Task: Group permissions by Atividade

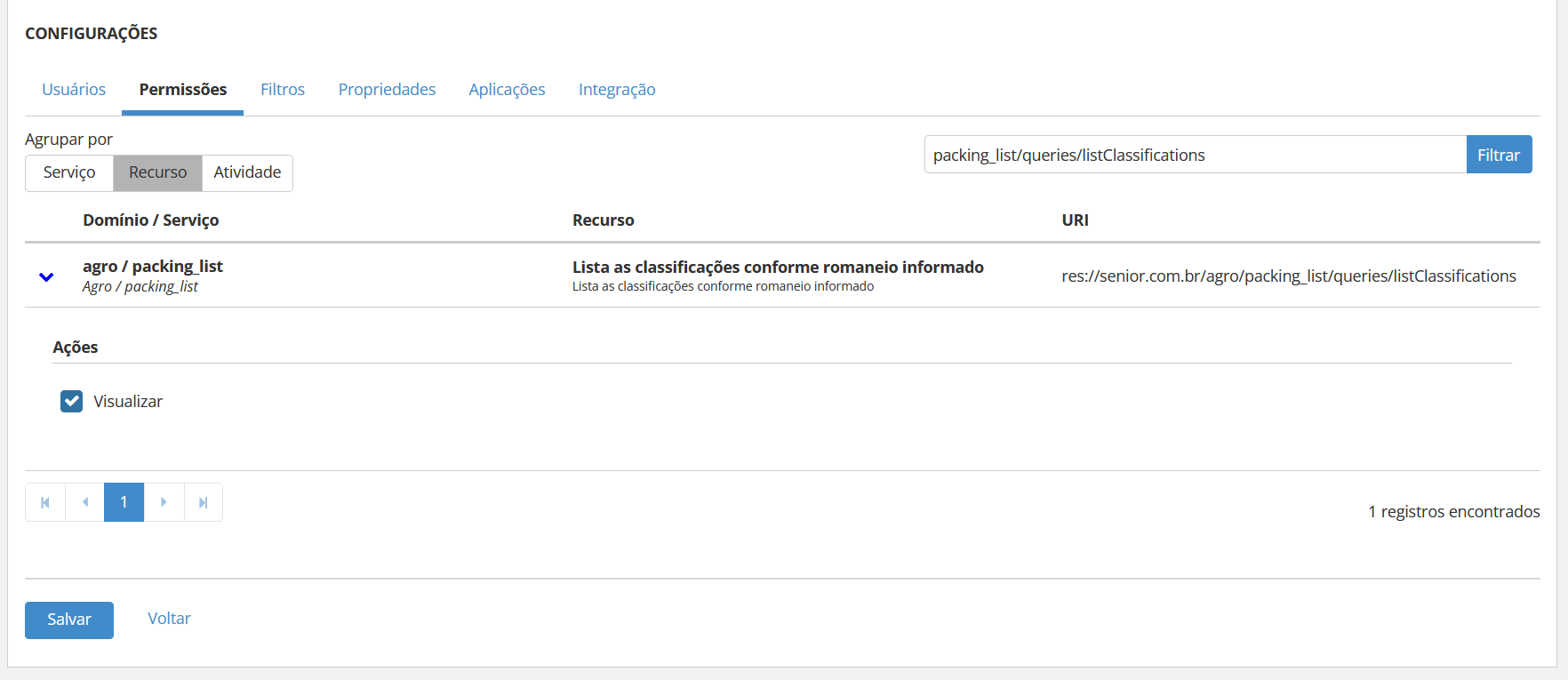Action: (247, 172)
